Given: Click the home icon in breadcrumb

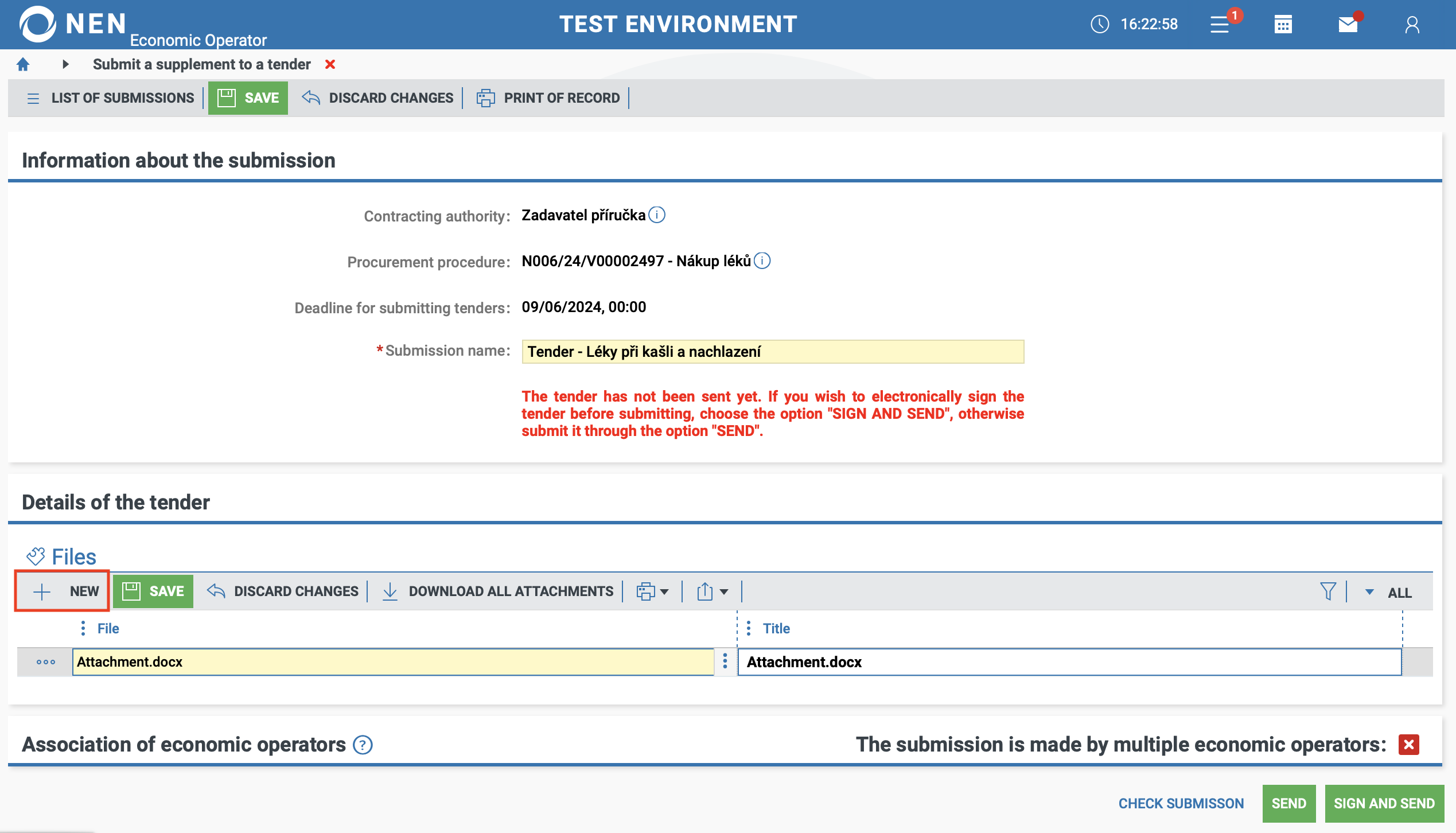Looking at the screenshot, I should pos(23,64).
